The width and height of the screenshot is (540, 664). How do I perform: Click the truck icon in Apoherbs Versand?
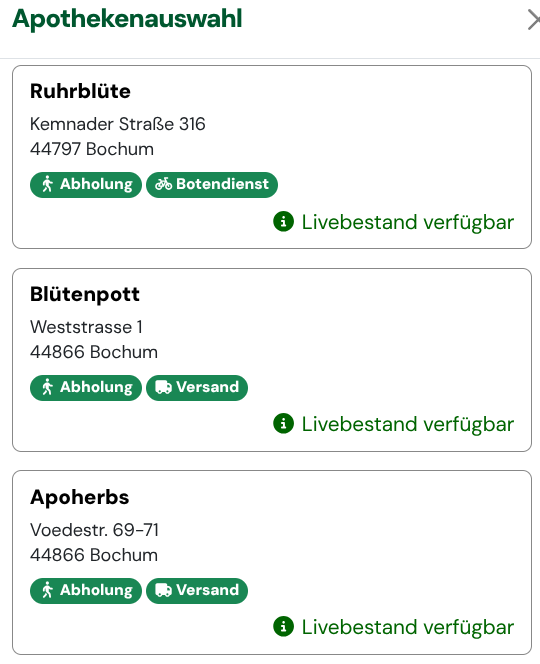163,590
